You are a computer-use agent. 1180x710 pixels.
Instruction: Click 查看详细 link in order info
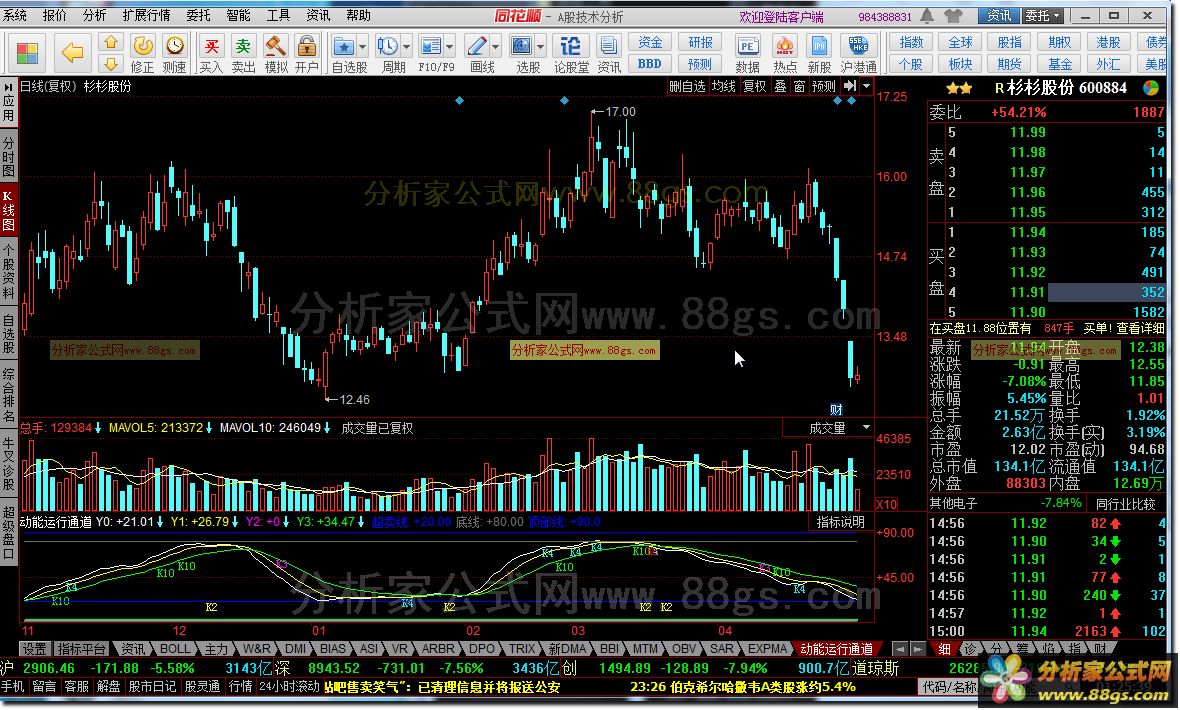coord(1140,328)
